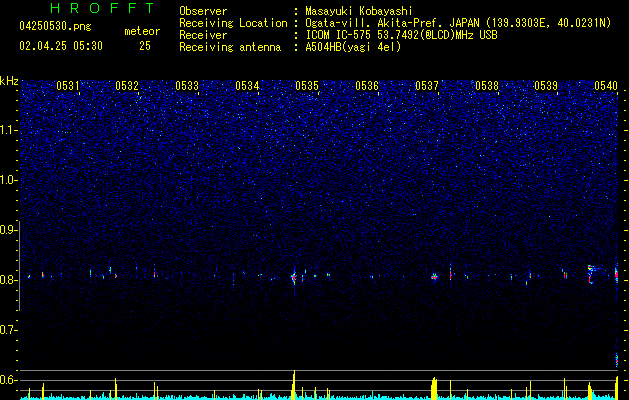Click the 0539 time marker
Viewport: 629px width, 400px height.
(x=546, y=86)
